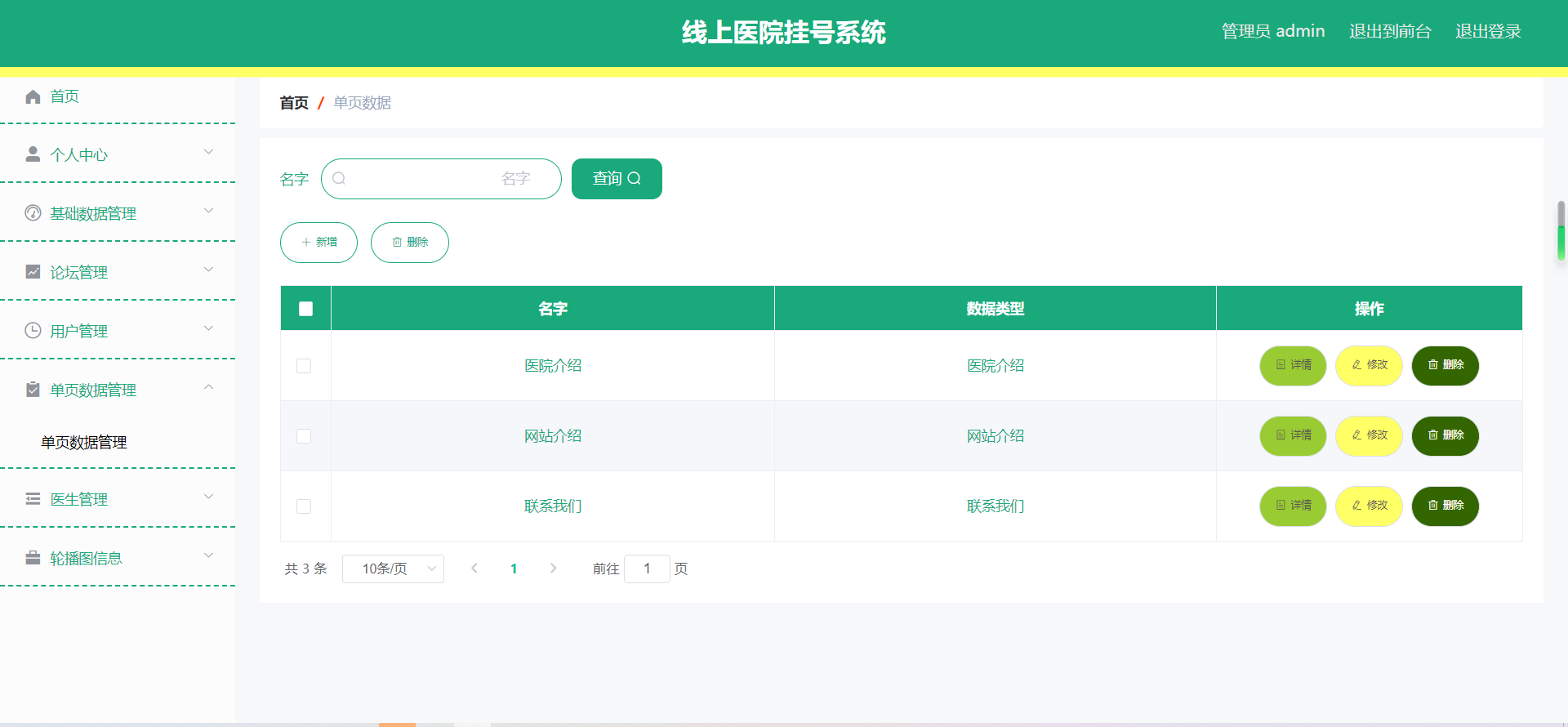Click the gauge icon for 基础数据管理
The height and width of the screenshot is (727, 1568).
pyautogui.click(x=33, y=213)
